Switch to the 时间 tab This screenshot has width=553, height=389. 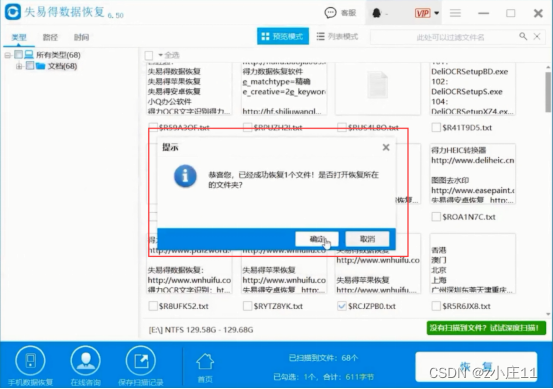[x=81, y=37]
